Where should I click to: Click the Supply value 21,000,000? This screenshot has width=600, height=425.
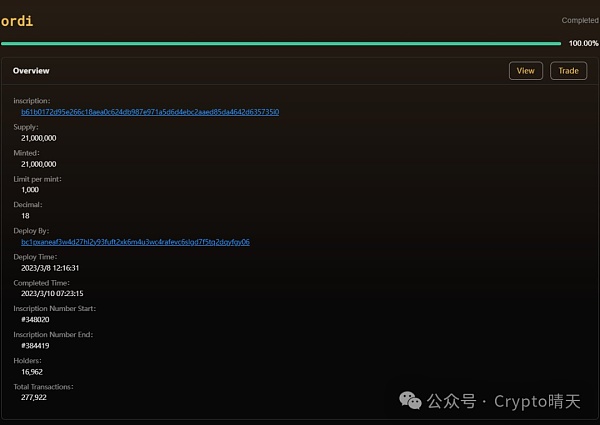[x=39, y=138]
